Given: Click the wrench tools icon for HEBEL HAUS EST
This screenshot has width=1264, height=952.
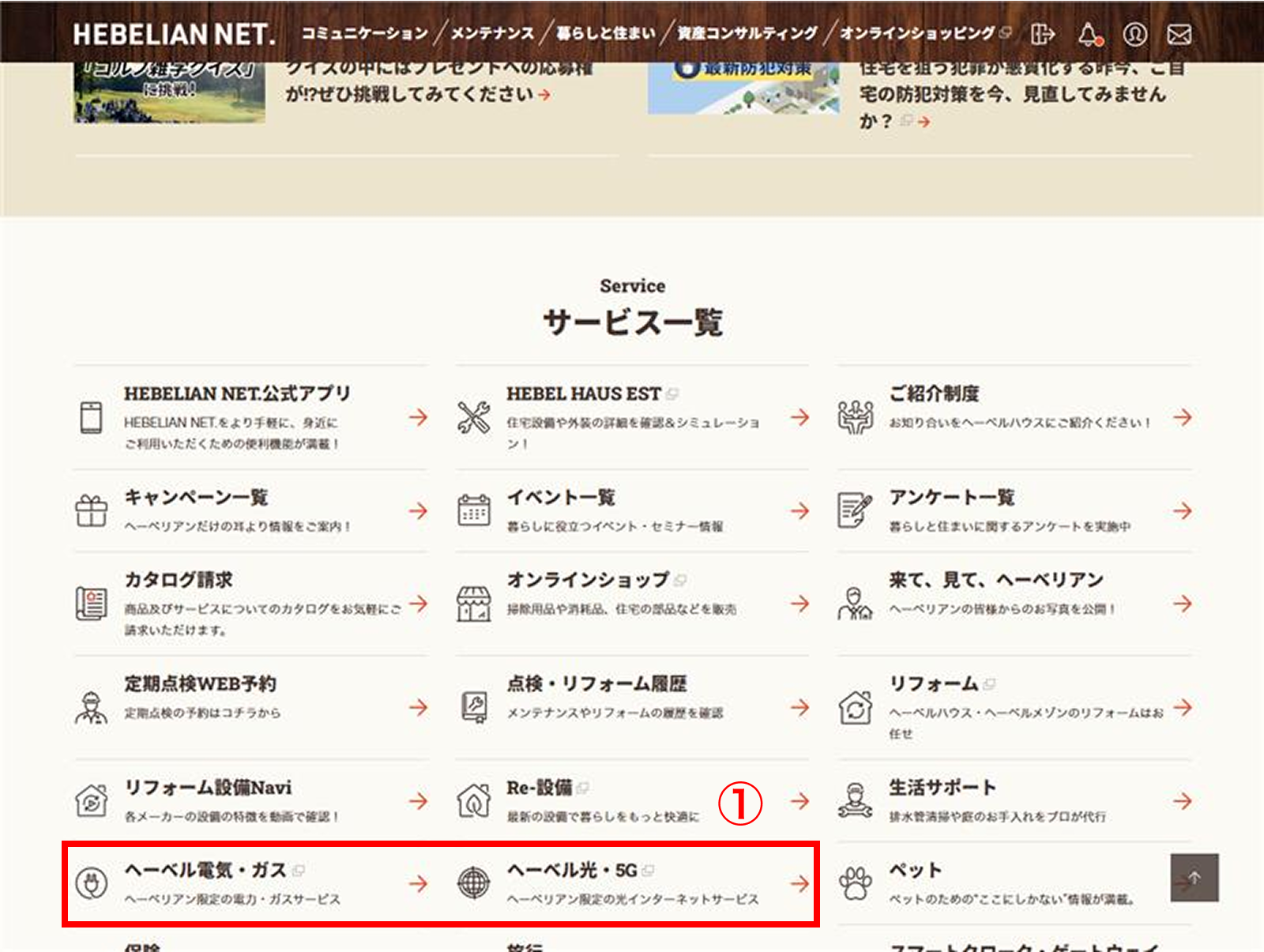Looking at the screenshot, I should (x=473, y=417).
